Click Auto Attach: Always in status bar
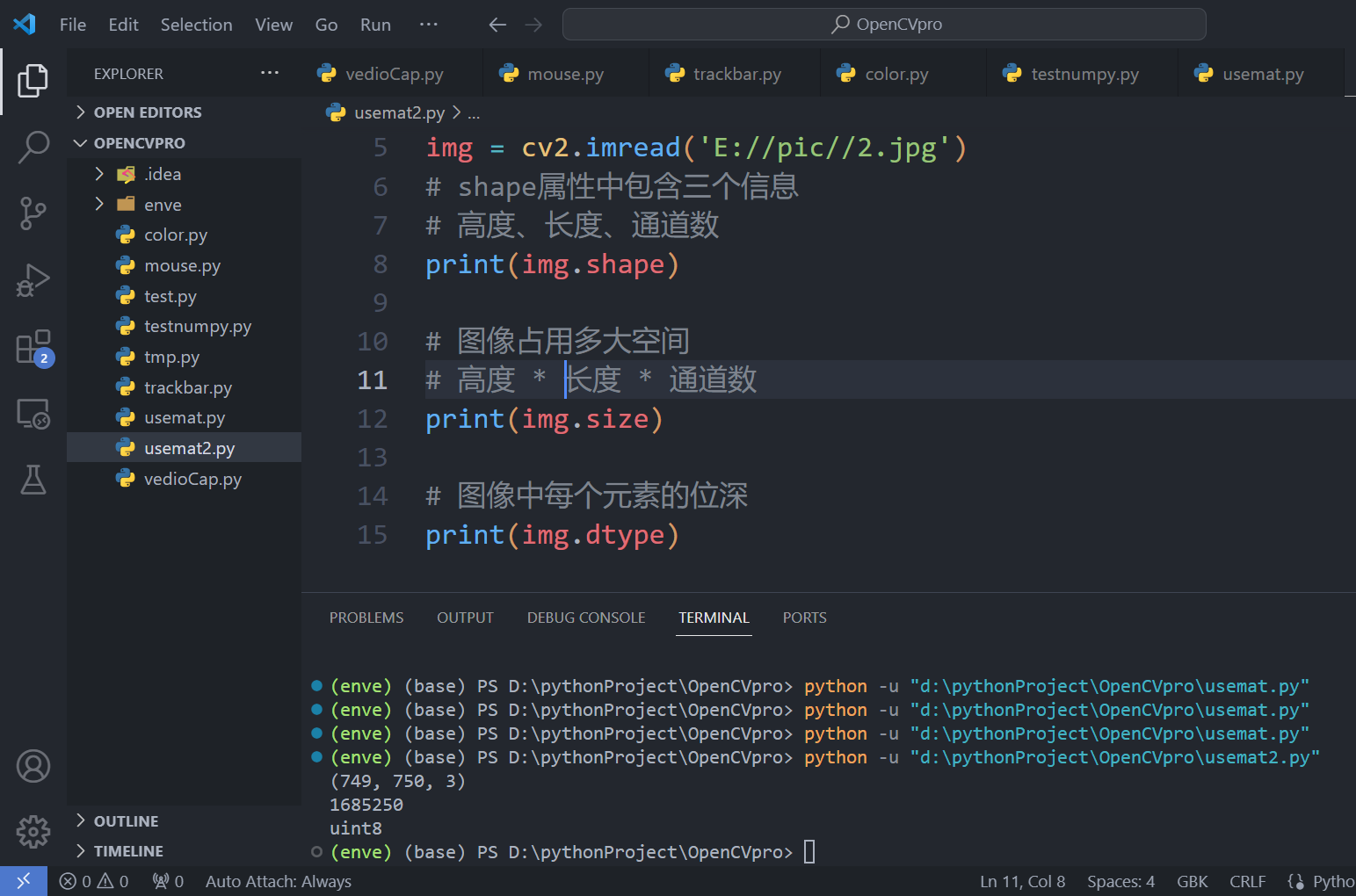This screenshot has width=1356, height=896. pyautogui.click(x=279, y=881)
